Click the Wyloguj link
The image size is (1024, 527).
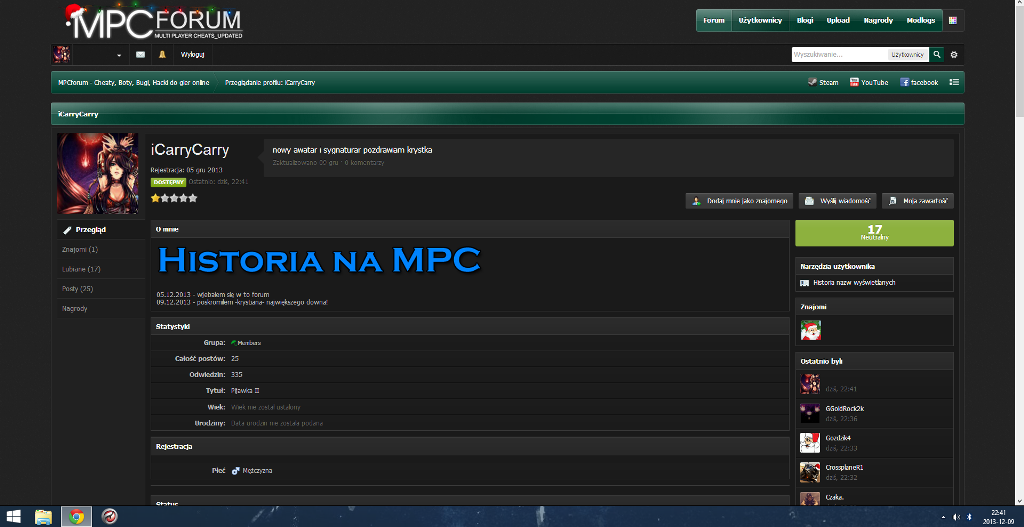point(193,55)
